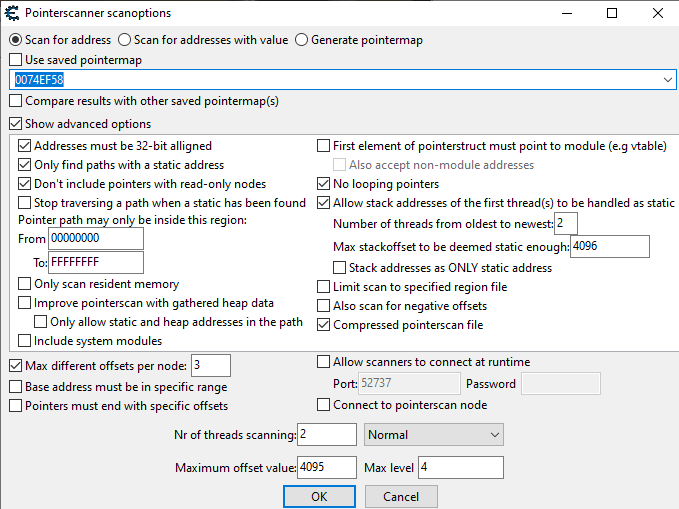Toggle Compressed pointerscan file checkbox

(x=323, y=325)
